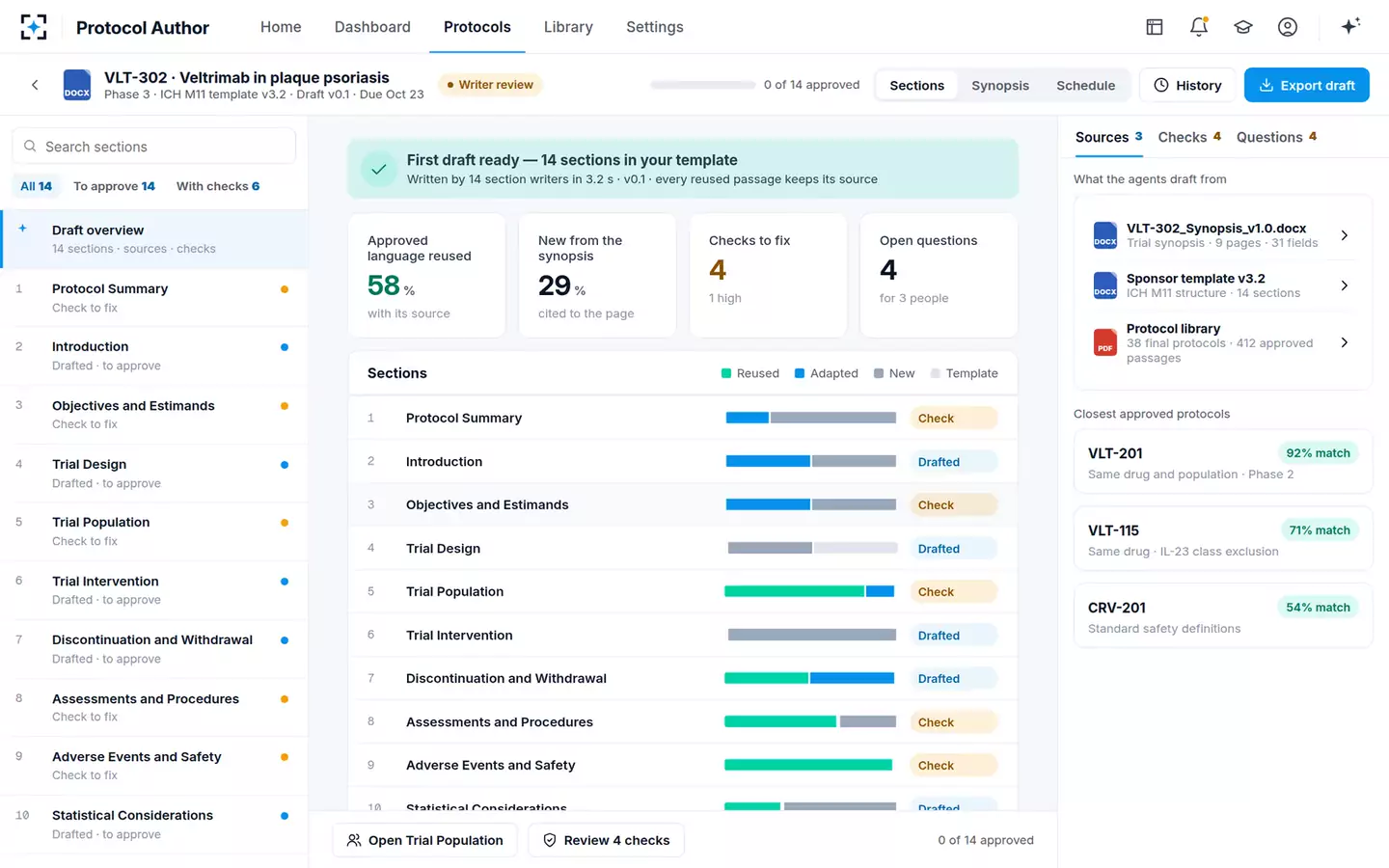Open the graduation cap learning icon

tap(1243, 27)
